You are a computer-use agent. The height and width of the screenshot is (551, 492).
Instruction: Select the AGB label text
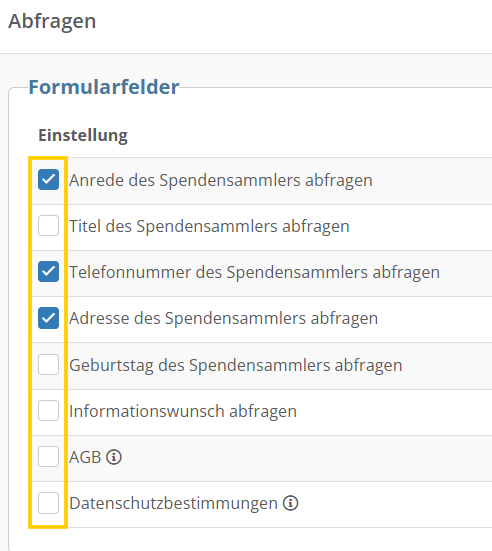85,458
